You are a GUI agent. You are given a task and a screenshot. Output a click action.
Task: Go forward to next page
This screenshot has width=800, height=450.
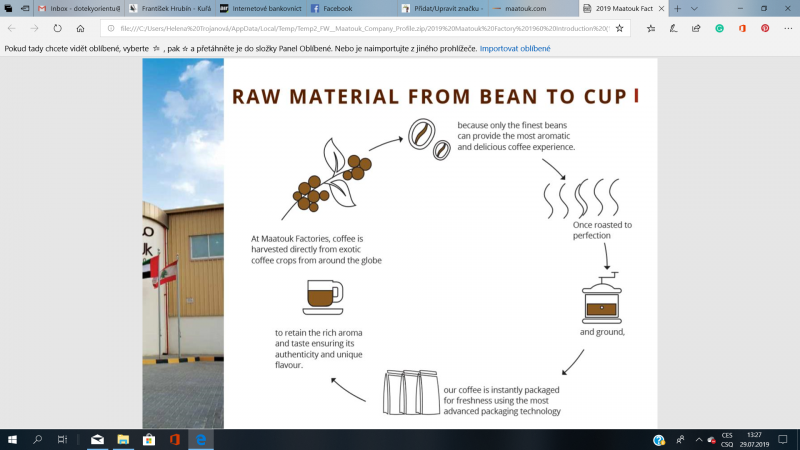(34, 29)
